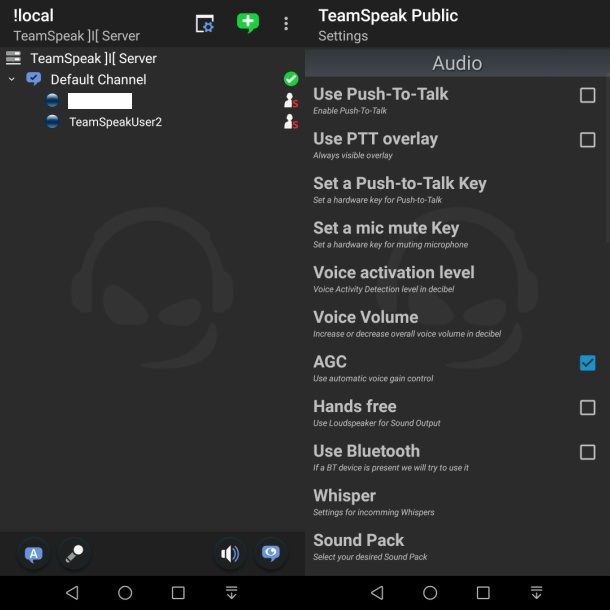Open the chat bubble button in bottom bar

(271, 554)
